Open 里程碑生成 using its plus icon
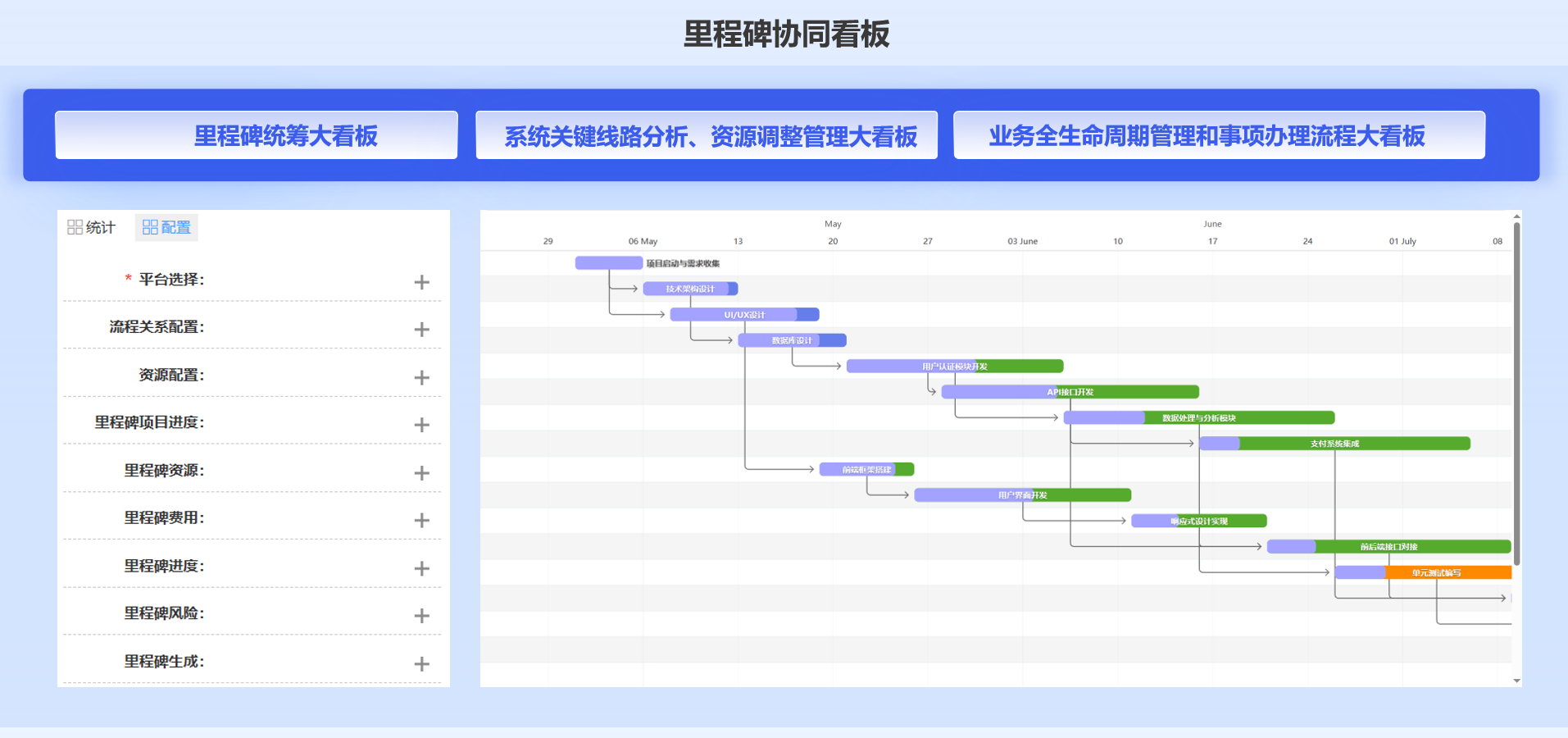Viewport: 1568px width, 738px height. pos(421,663)
